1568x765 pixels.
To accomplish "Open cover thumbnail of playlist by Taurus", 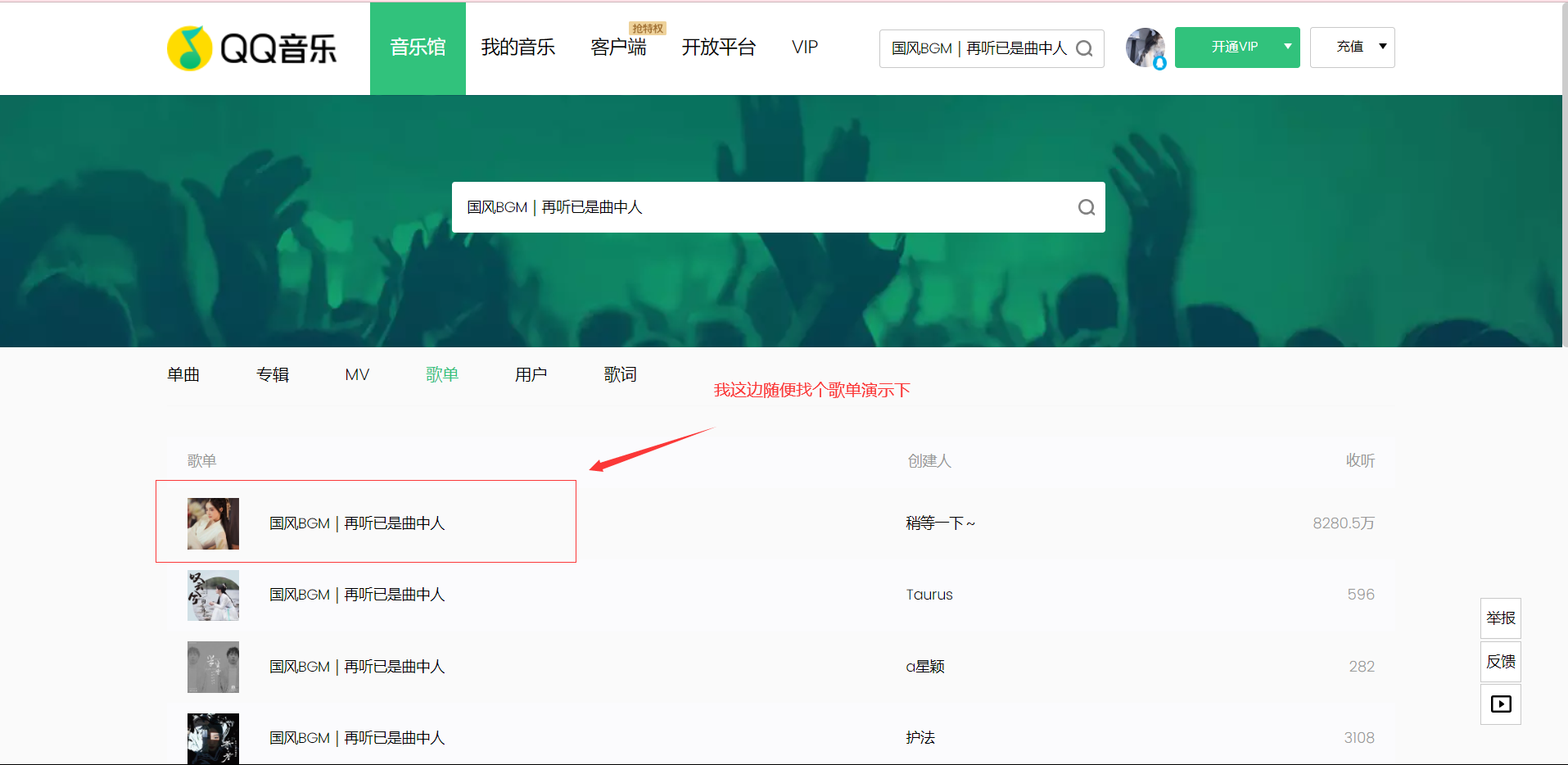I will [213, 595].
